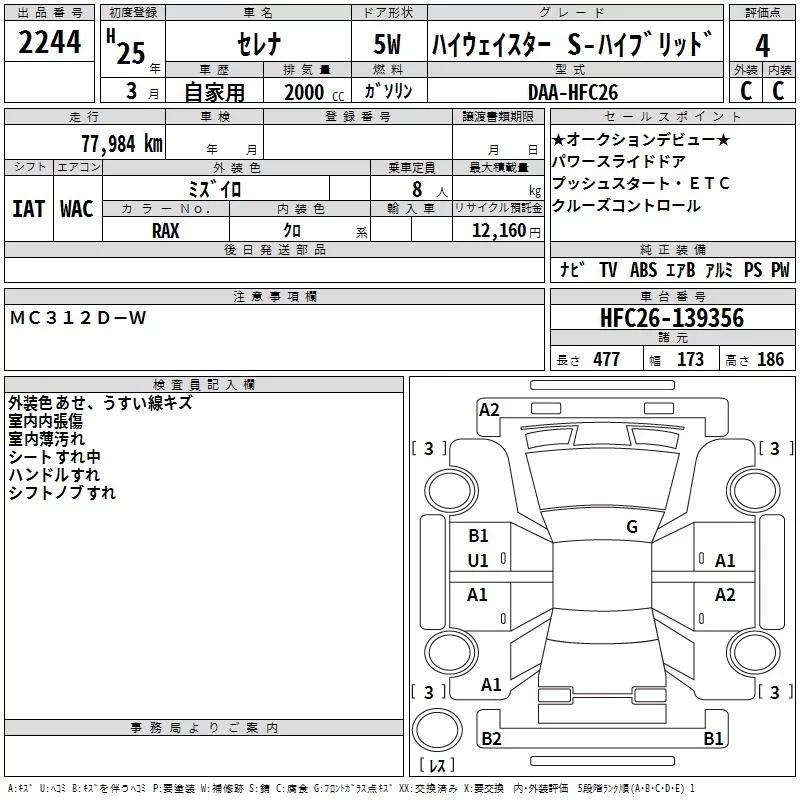Click the セールスポイント header

tap(672, 116)
